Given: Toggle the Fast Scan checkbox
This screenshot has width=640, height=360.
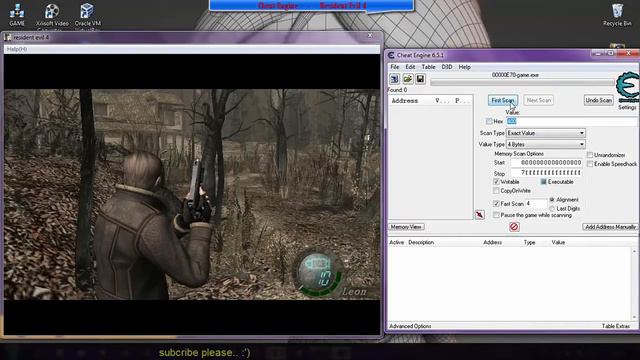Looking at the screenshot, I should (496, 203).
